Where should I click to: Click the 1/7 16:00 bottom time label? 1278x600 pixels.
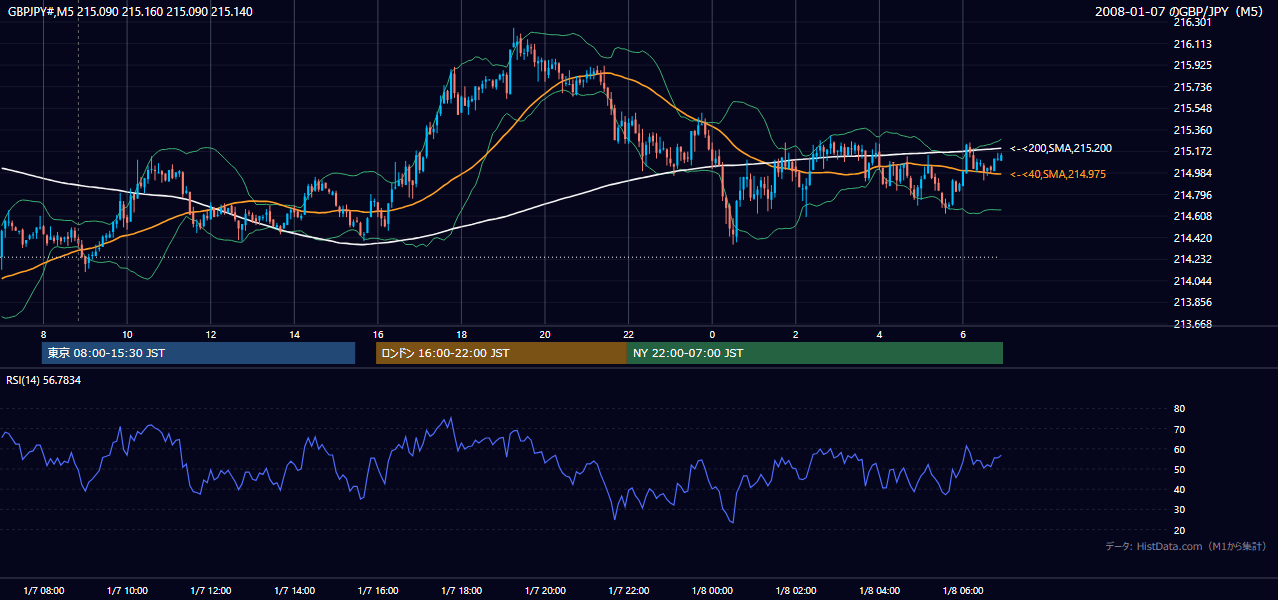click(377, 591)
